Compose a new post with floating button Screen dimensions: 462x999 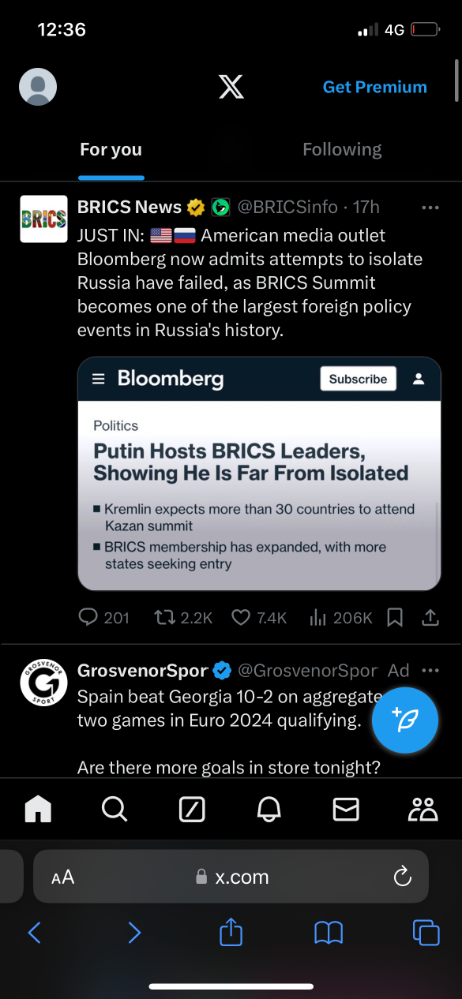[405, 721]
